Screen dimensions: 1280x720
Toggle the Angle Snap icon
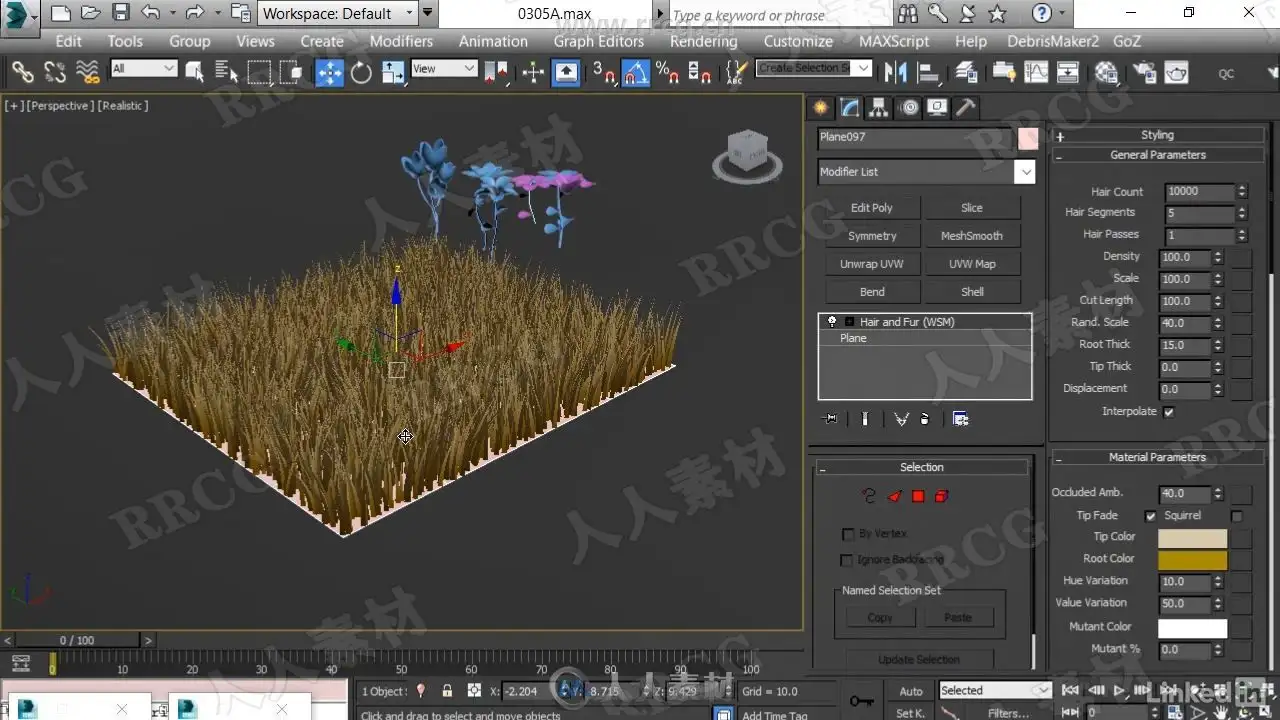pyautogui.click(x=636, y=72)
